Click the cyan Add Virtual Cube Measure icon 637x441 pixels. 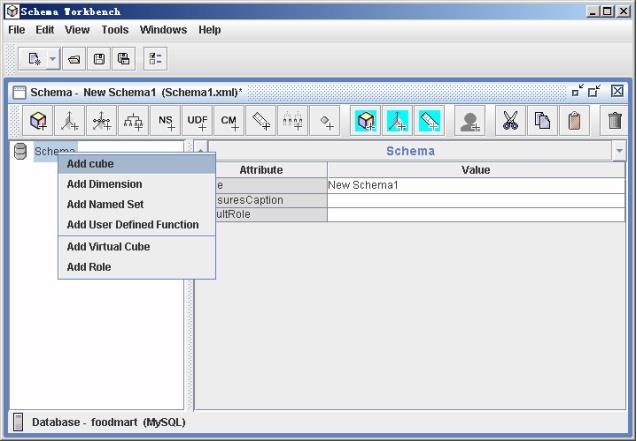429,121
